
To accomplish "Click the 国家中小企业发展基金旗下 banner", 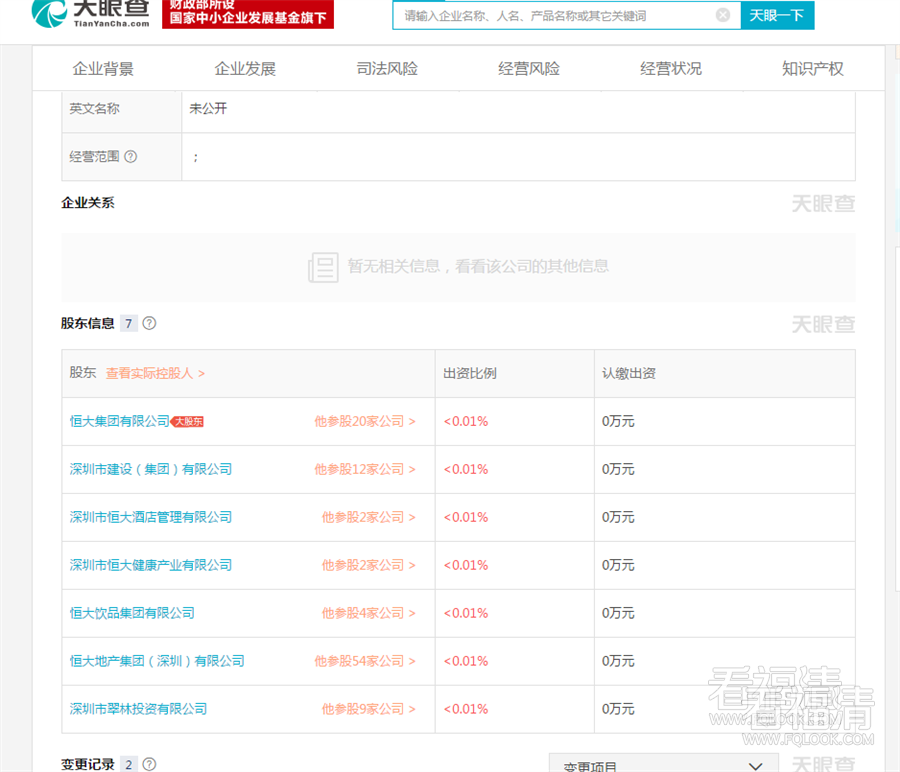I will tap(248, 14).
